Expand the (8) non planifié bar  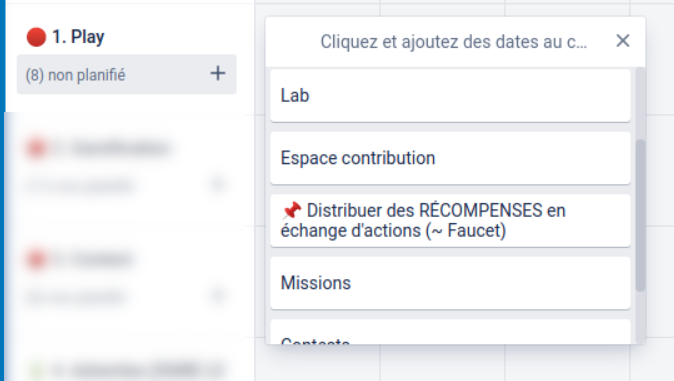tap(126, 74)
